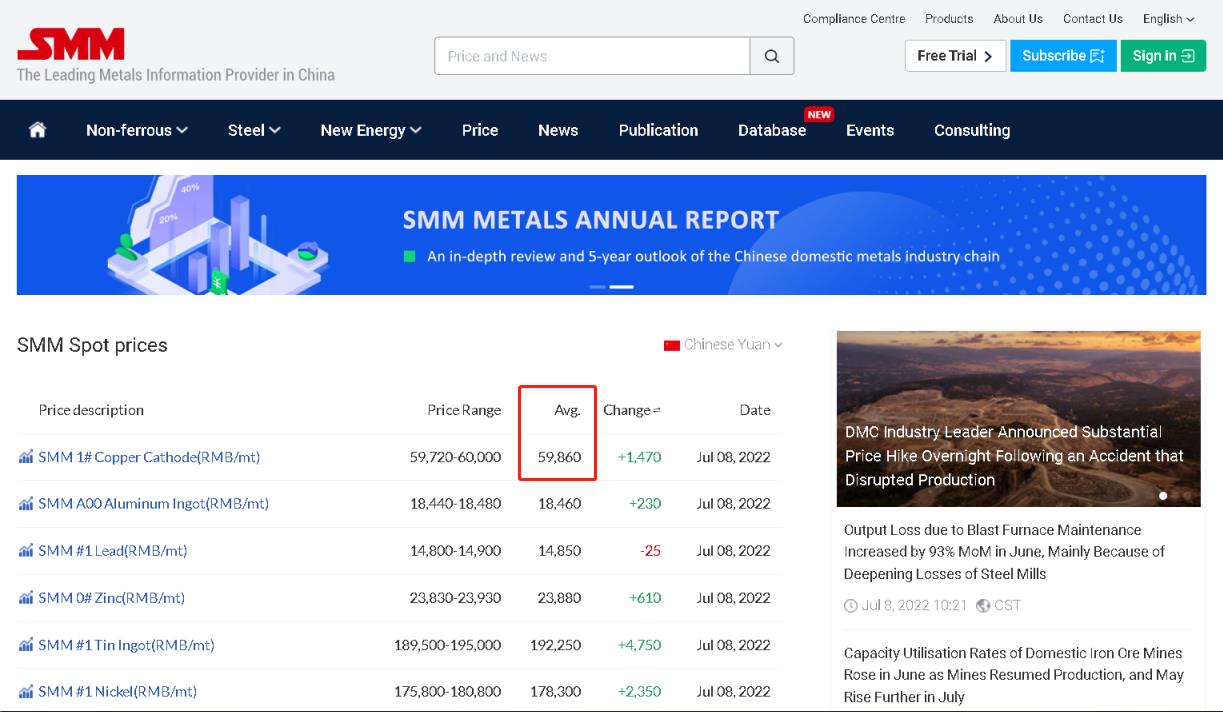Viewport: 1223px width, 712px height.
Task: Open chart icon beside SMM 0# Zinc
Action: coord(26,598)
